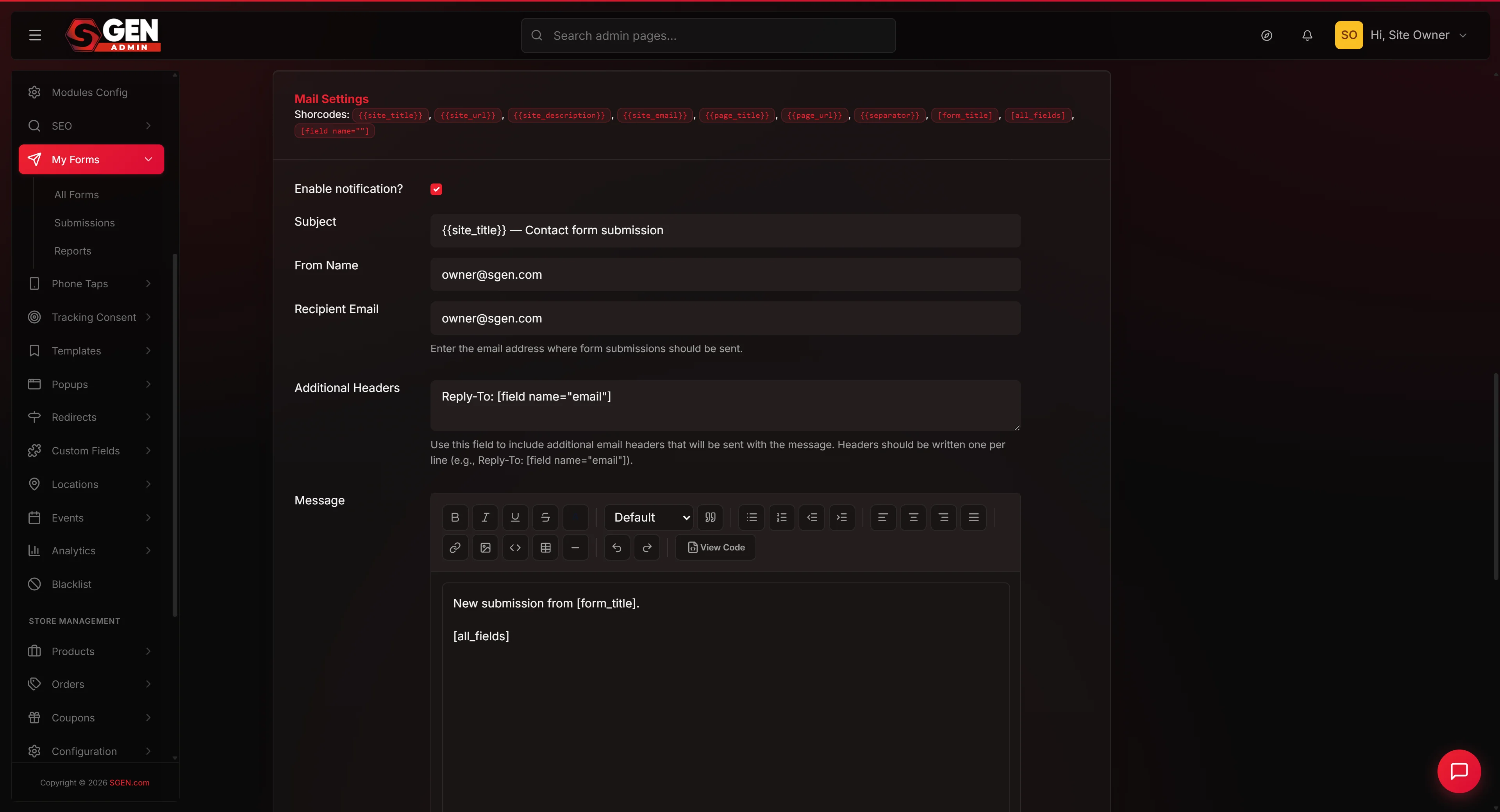Click the SGEN Admin logo
This screenshot has width=1500, height=812.
tap(113, 35)
